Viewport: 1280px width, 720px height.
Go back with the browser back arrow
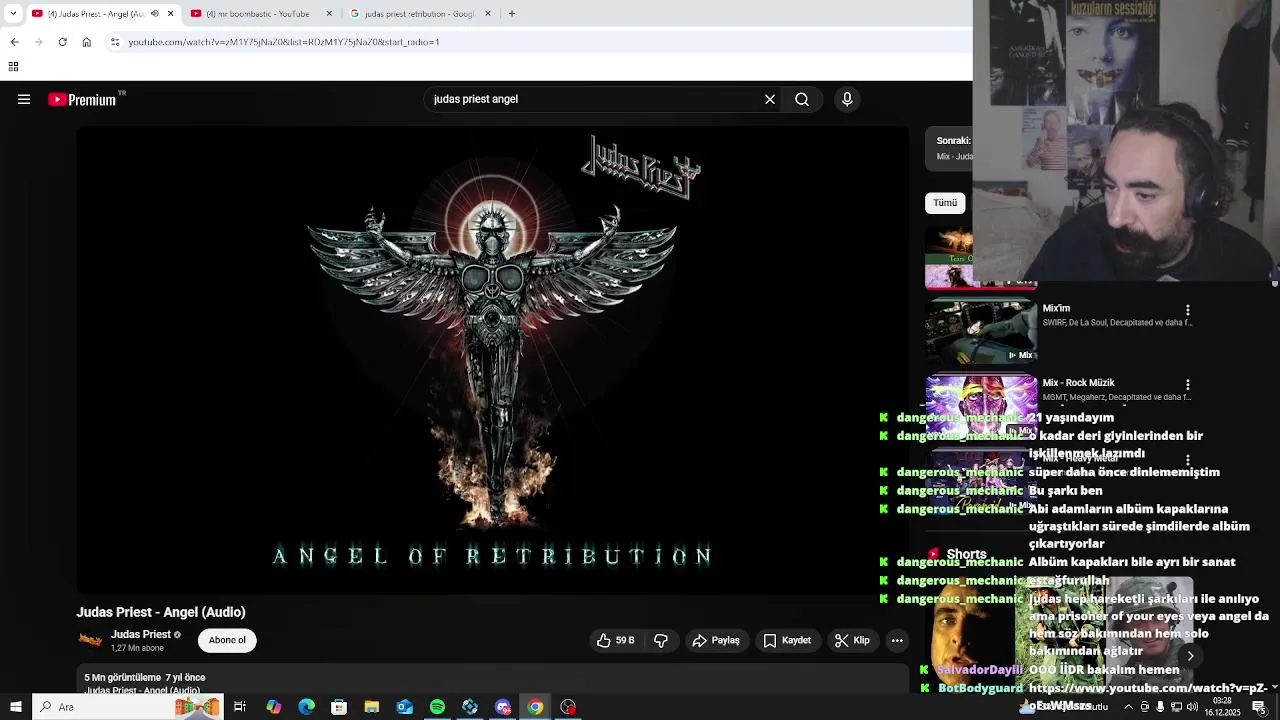click(x=14, y=42)
